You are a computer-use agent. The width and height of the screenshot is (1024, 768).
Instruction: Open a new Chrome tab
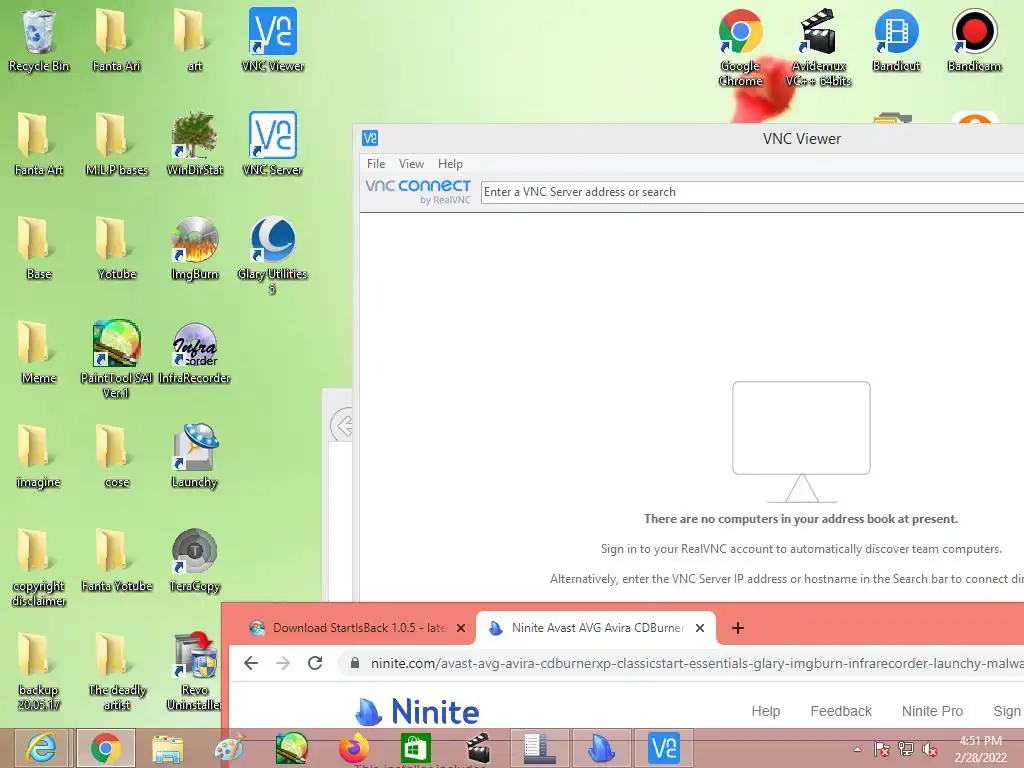738,628
